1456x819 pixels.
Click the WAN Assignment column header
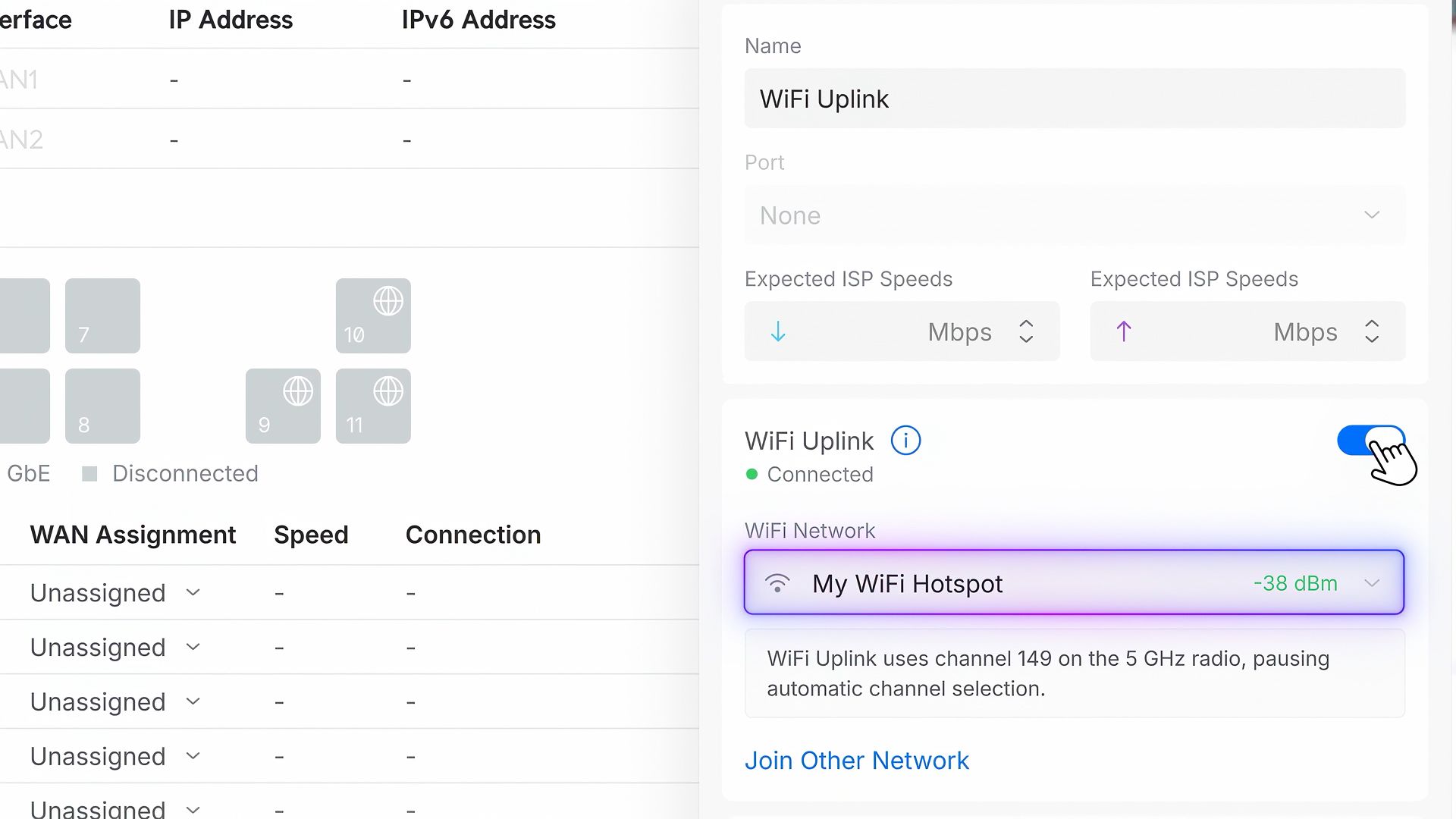coord(133,535)
